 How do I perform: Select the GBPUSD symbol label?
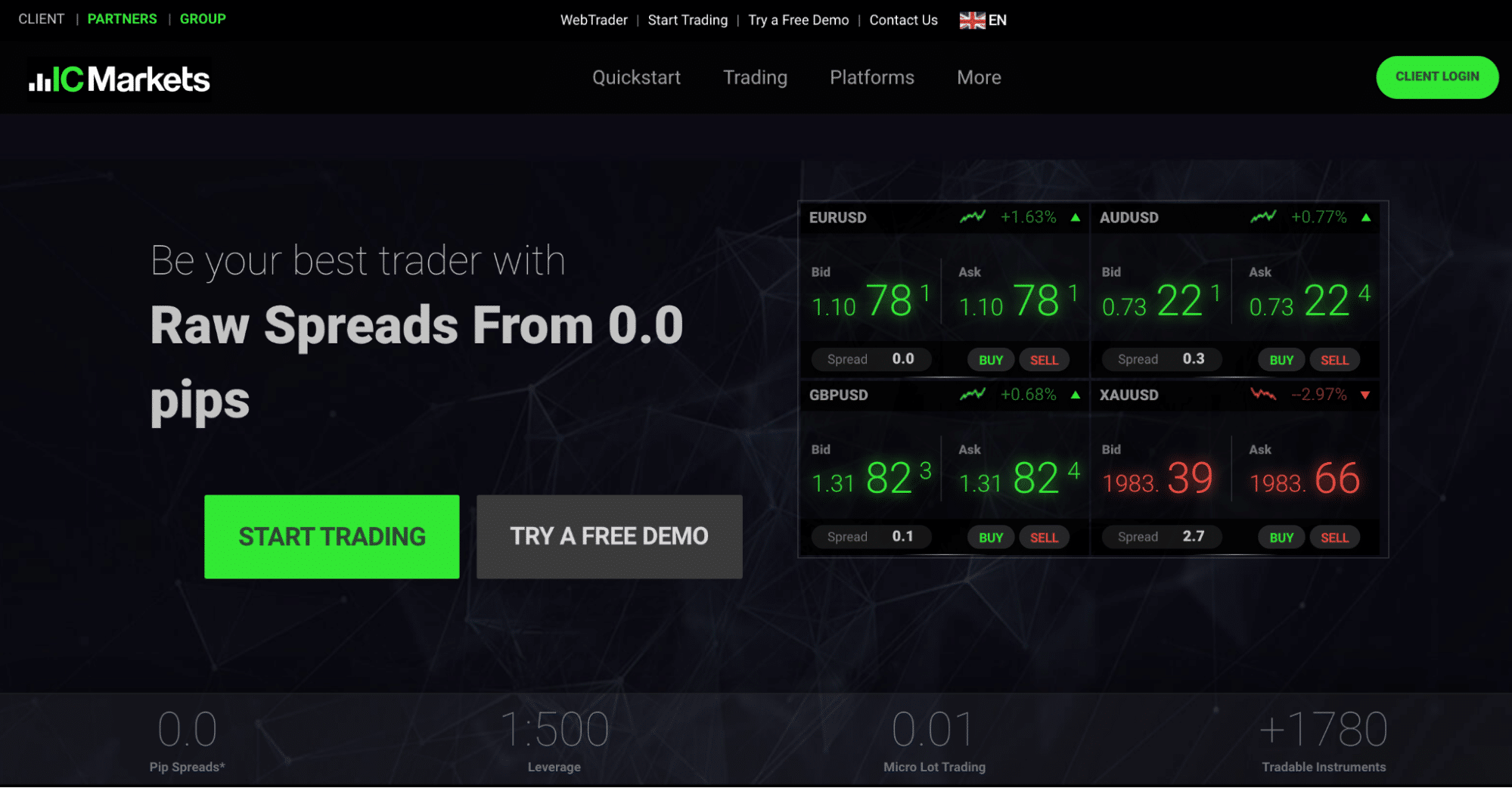(x=838, y=395)
